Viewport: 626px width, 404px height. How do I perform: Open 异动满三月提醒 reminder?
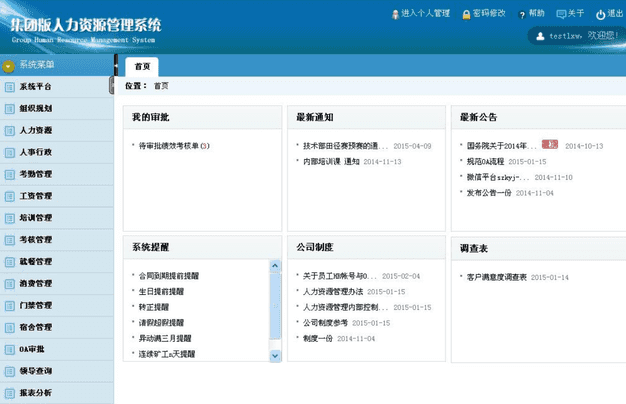point(165,339)
